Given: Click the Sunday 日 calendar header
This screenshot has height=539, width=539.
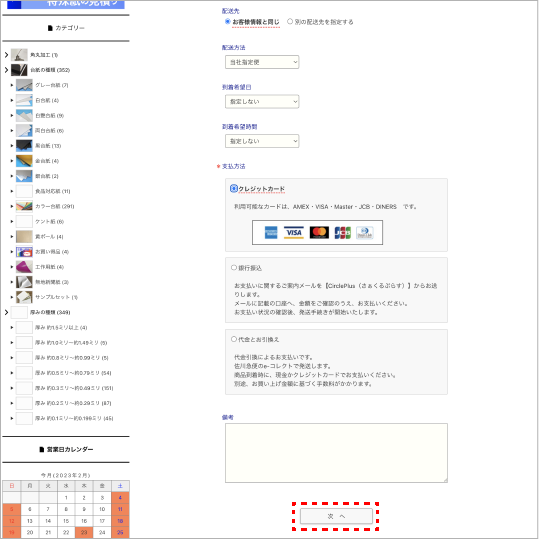Looking at the screenshot, I should click(12, 486).
